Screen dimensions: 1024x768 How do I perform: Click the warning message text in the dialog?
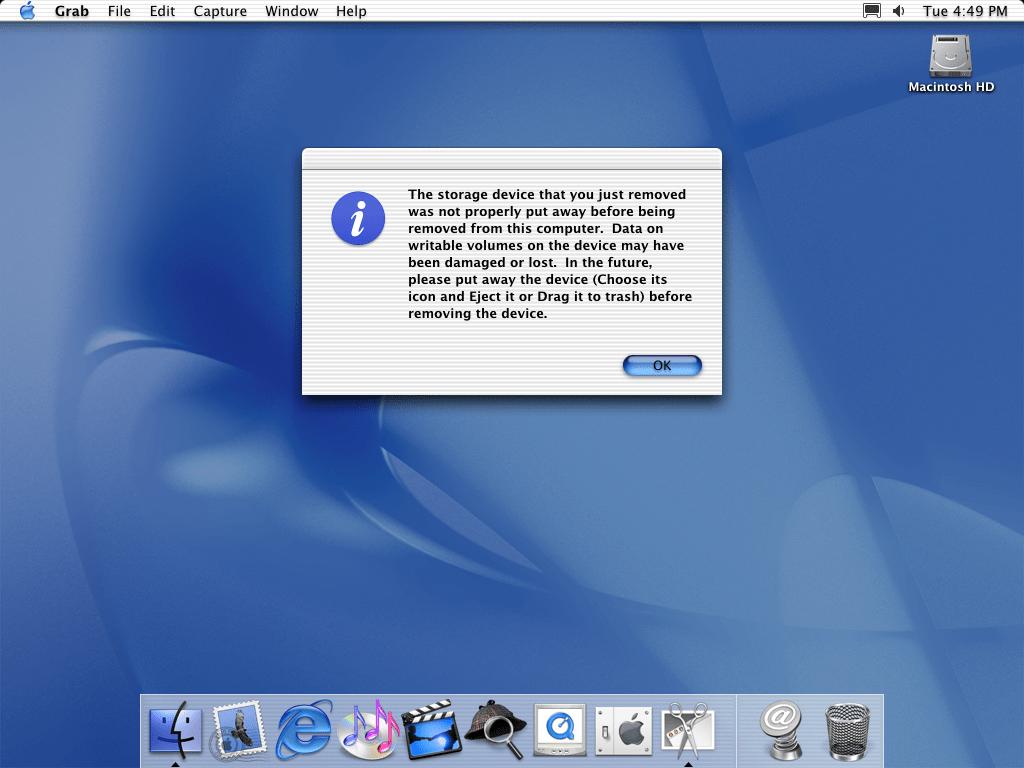pyautogui.click(x=549, y=254)
